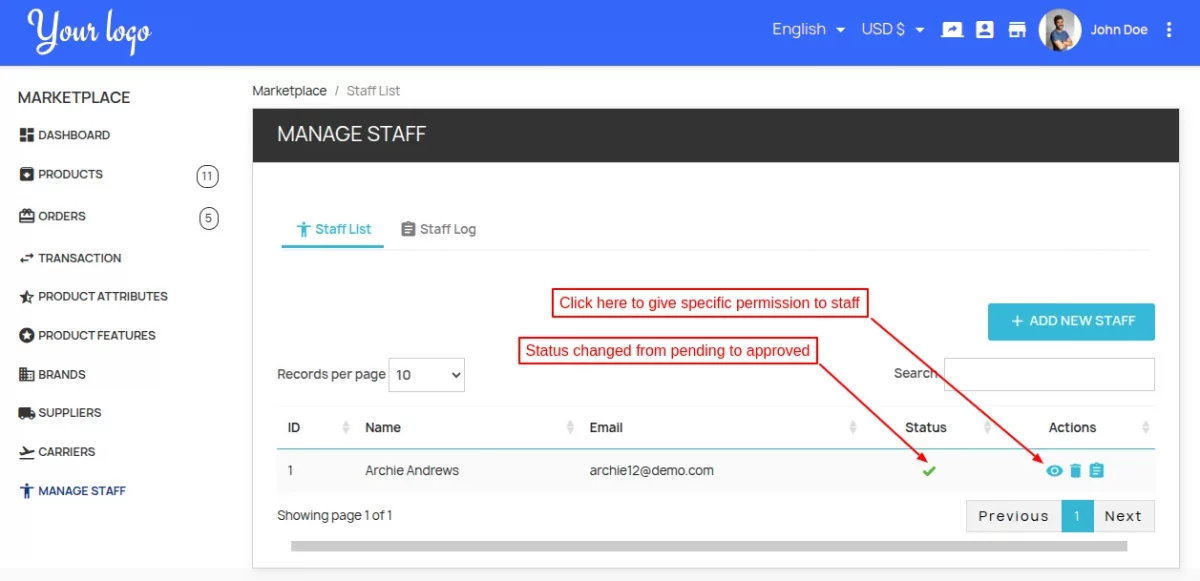This screenshot has width=1200, height=581.
Task: Open the staff log clipboard icon in Actions
Action: point(1096,470)
